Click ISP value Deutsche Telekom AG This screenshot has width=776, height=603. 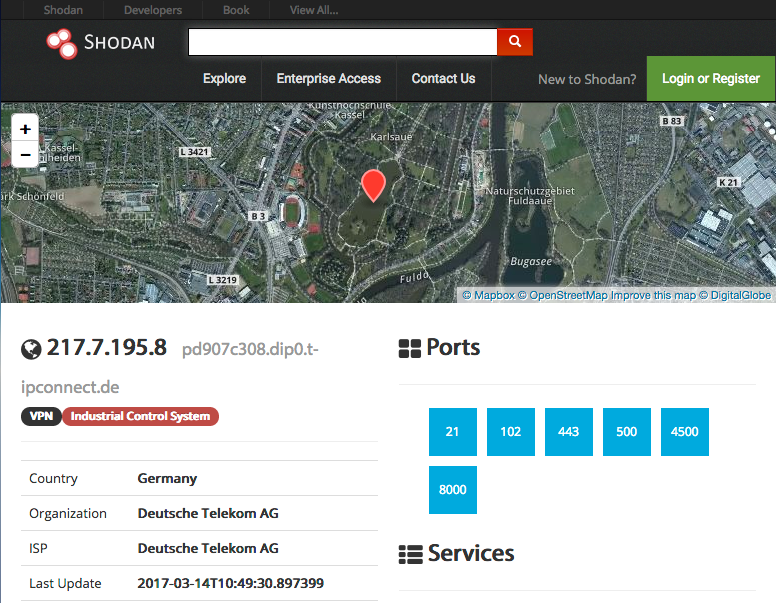point(208,549)
